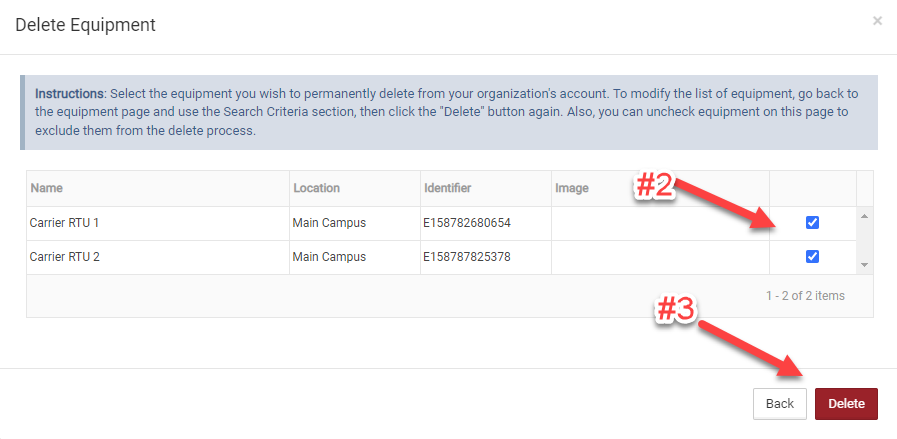The image size is (897, 439).
Task: Click the Instructions information box
Action: [448, 112]
